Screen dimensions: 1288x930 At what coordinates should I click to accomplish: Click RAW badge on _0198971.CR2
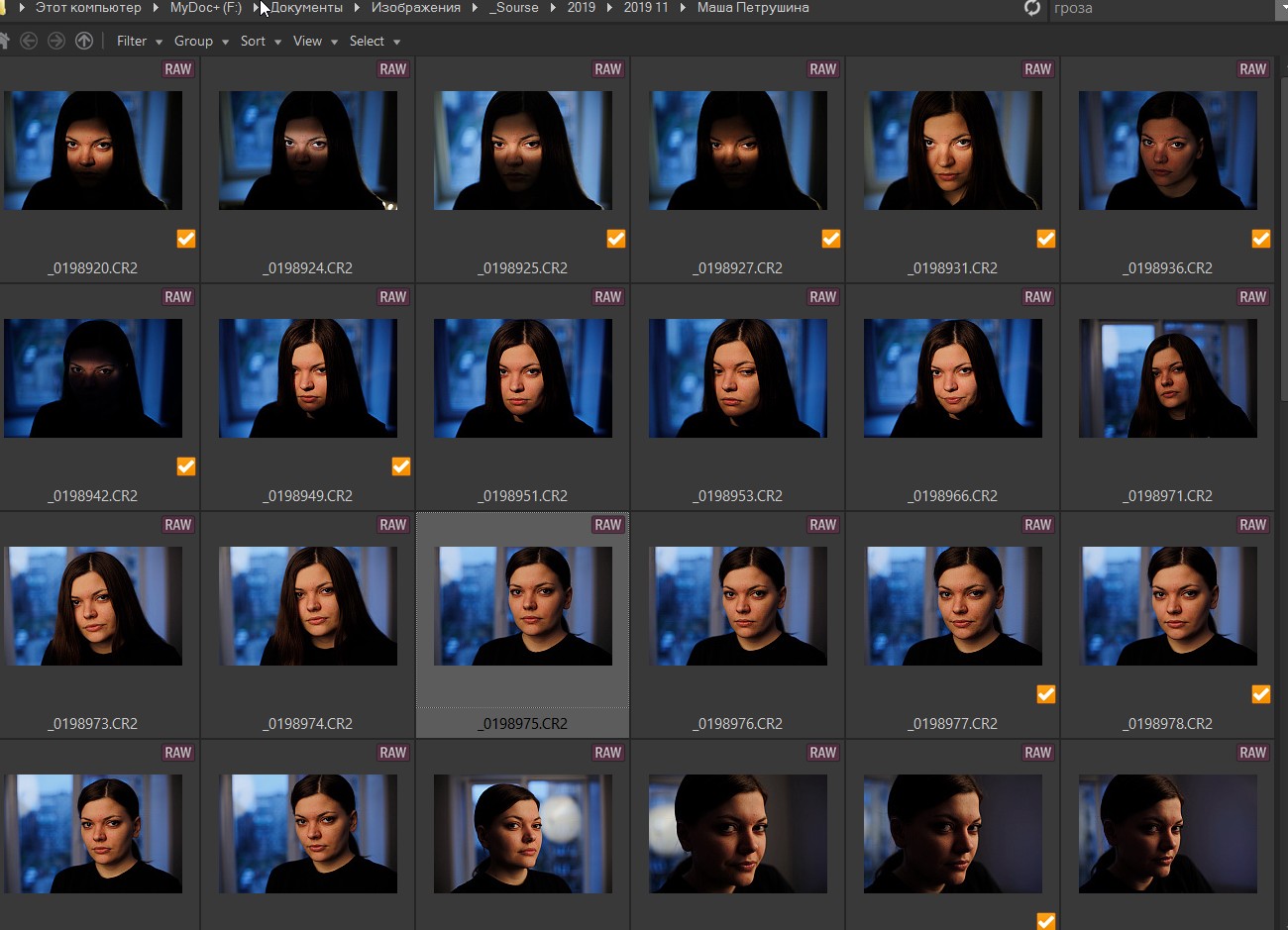(1252, 297)
